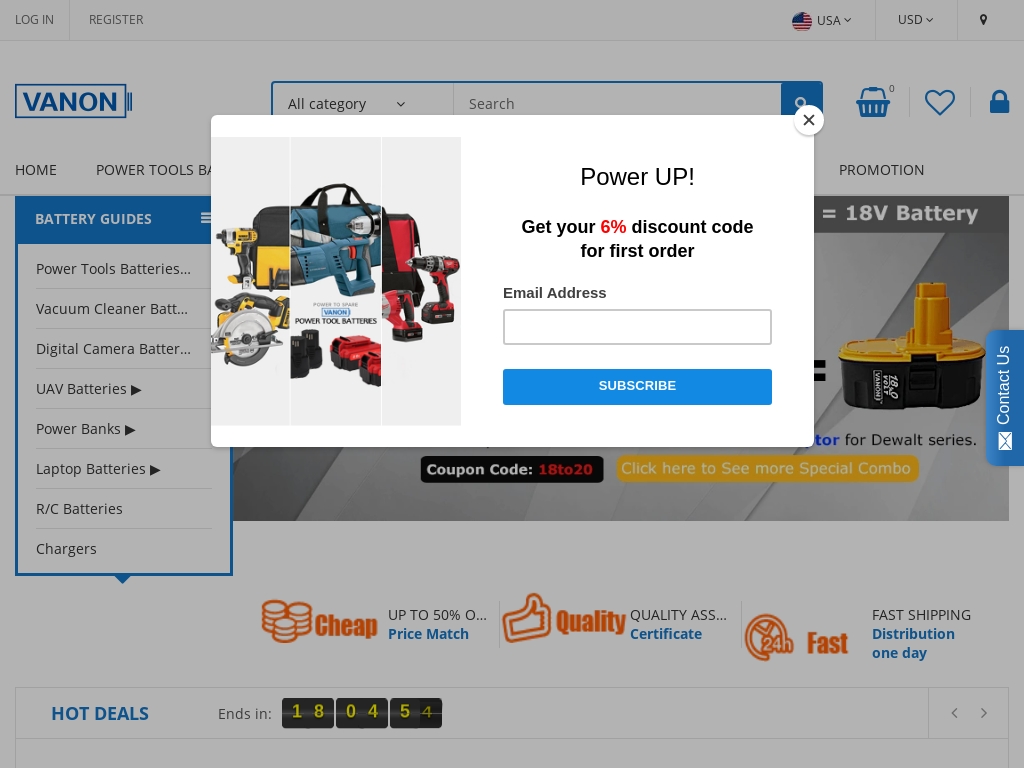Click the location pin icon
The image size is (1024, 768).
click(x=984, y=20)
